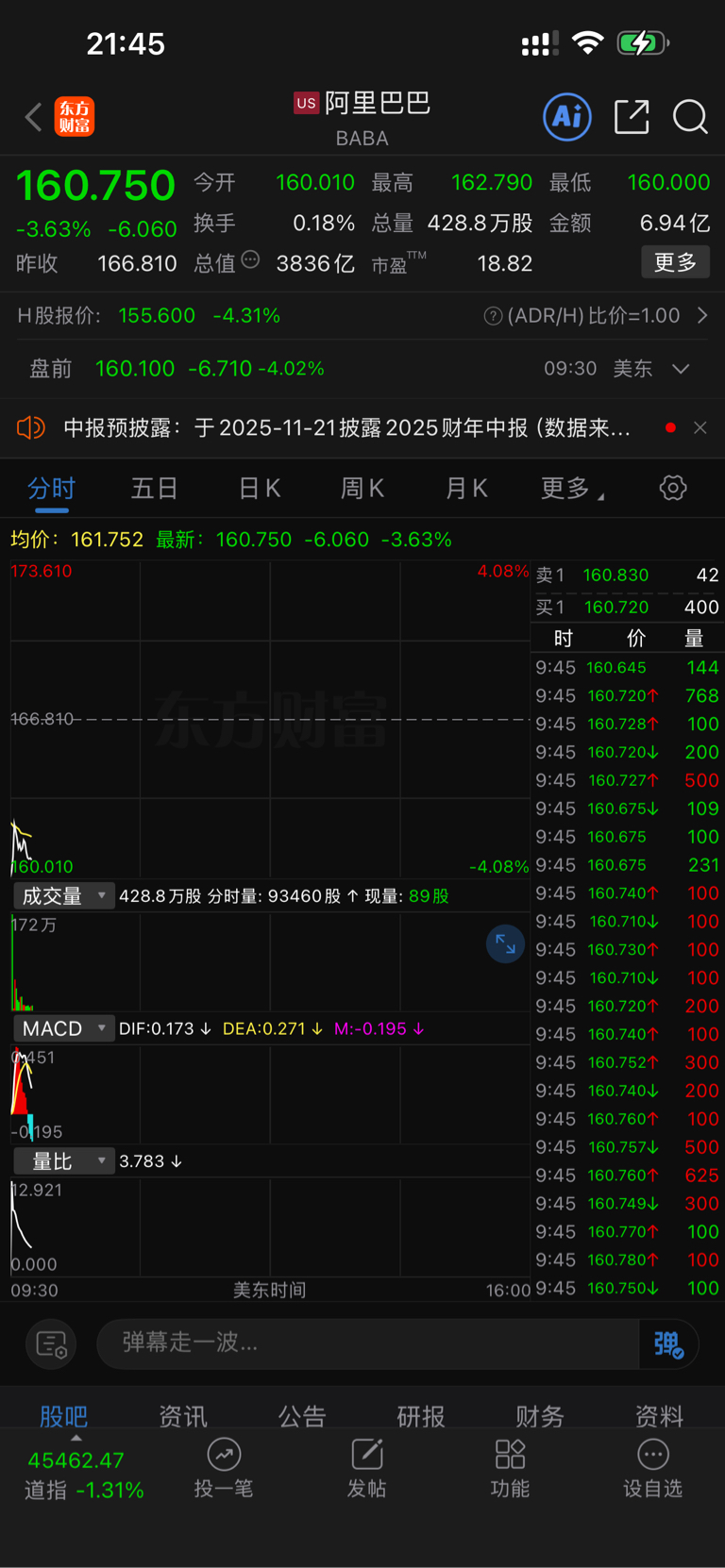Tap the 160.752 trade row

(x=628, y=1062)
